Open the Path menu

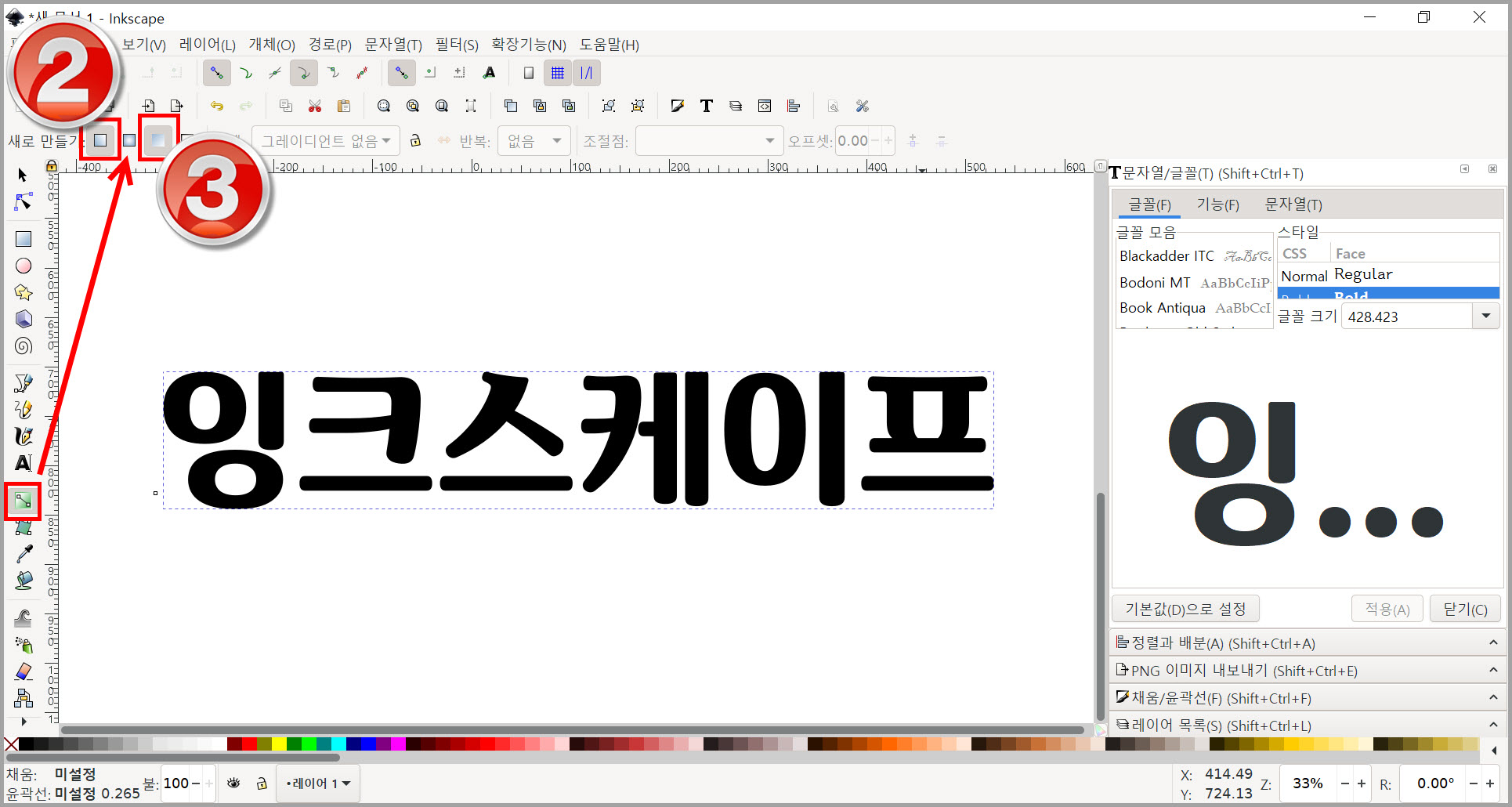point(330,45)
